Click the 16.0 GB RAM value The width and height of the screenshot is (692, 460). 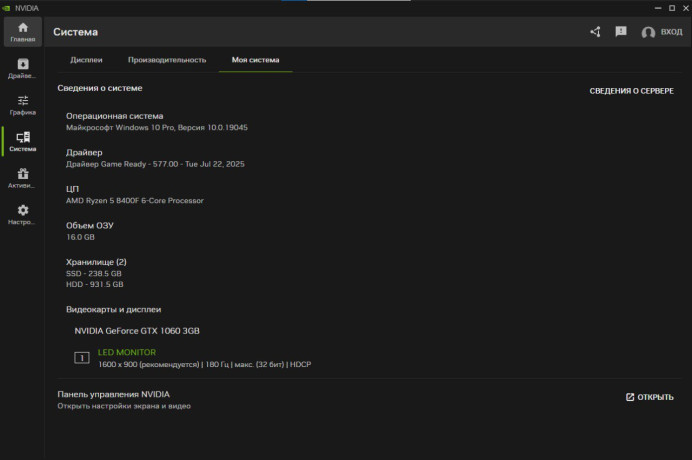click(80, 237)
